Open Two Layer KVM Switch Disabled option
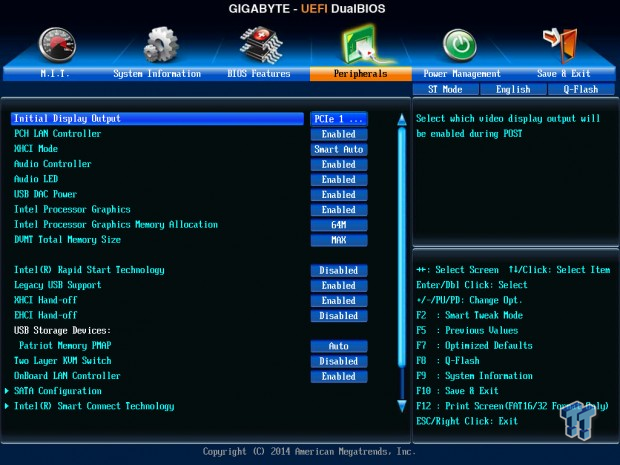Image resolution: width=620 pixels, height=465 pixels. click(x=339, y=361)
